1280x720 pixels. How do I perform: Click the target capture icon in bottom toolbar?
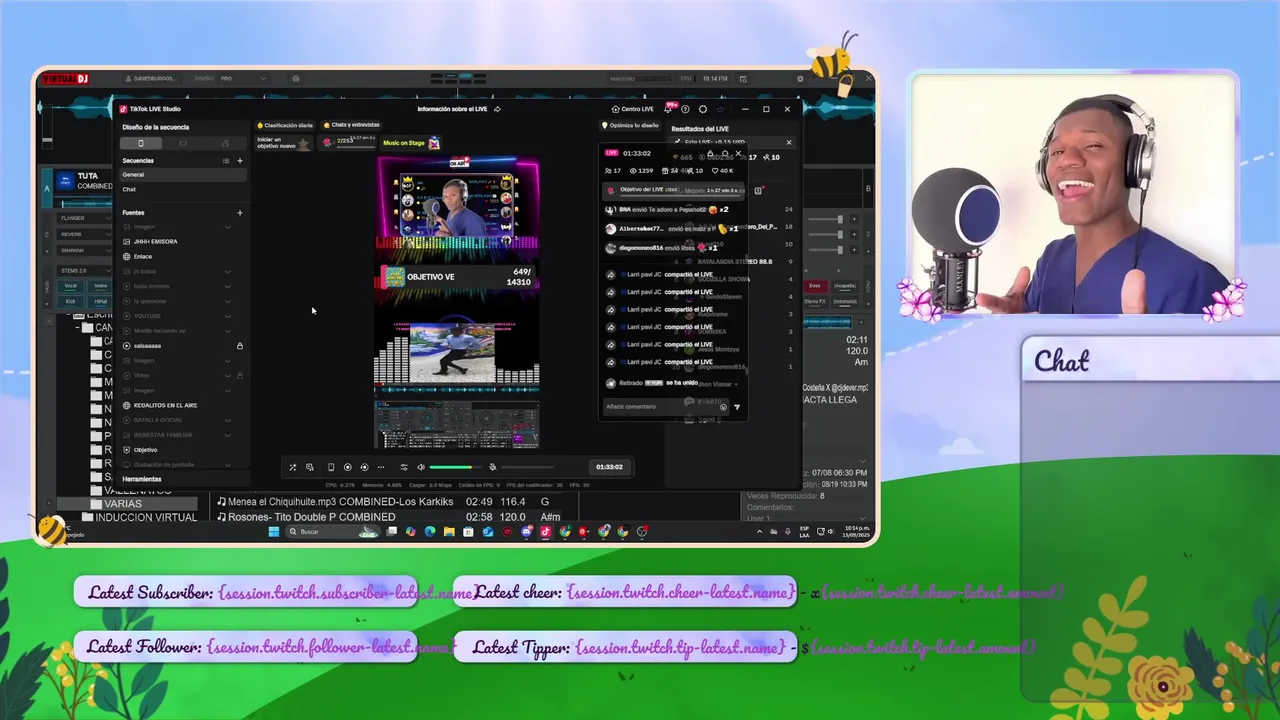(x=364, y=467)
